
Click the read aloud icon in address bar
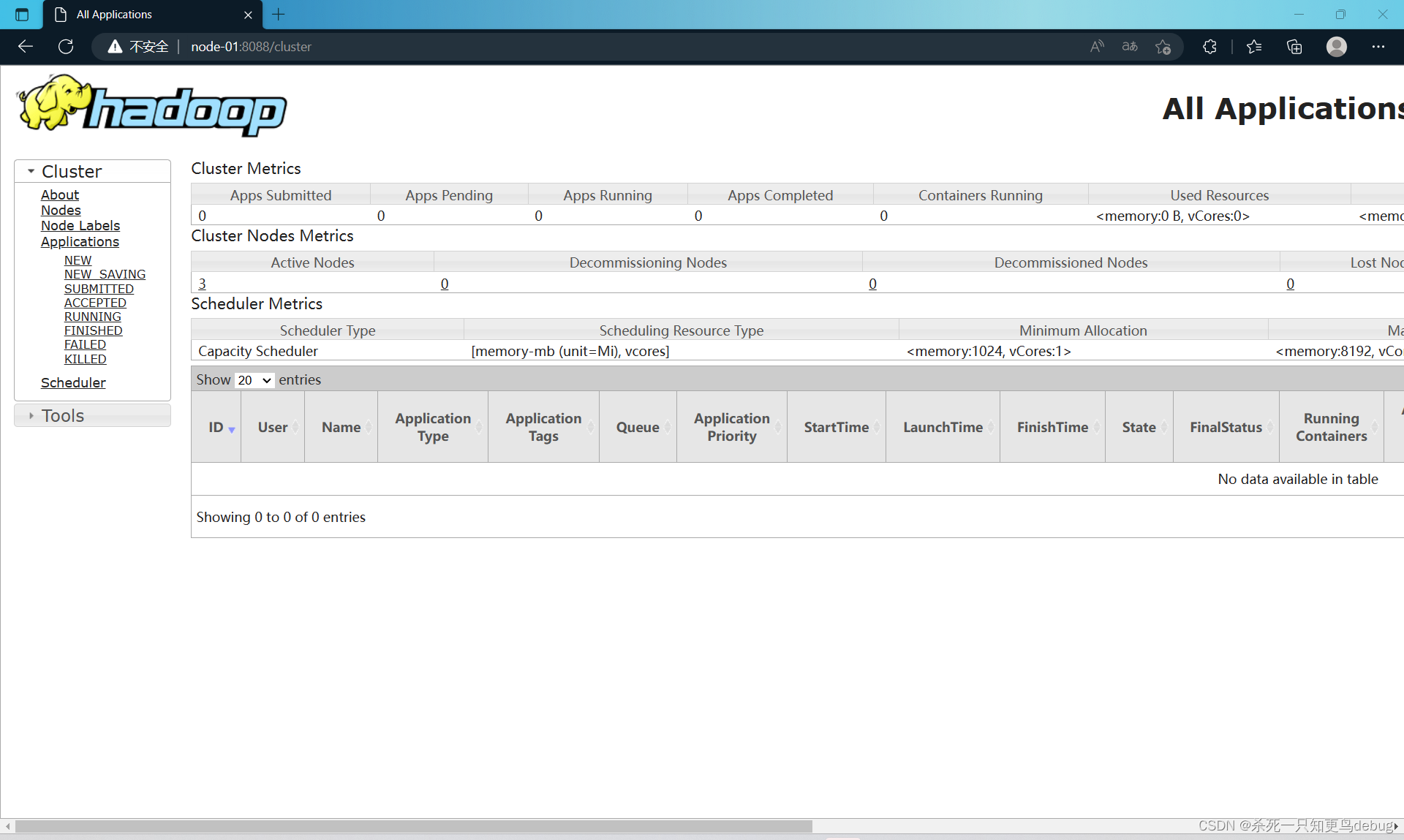click(x=1097, y=47)
